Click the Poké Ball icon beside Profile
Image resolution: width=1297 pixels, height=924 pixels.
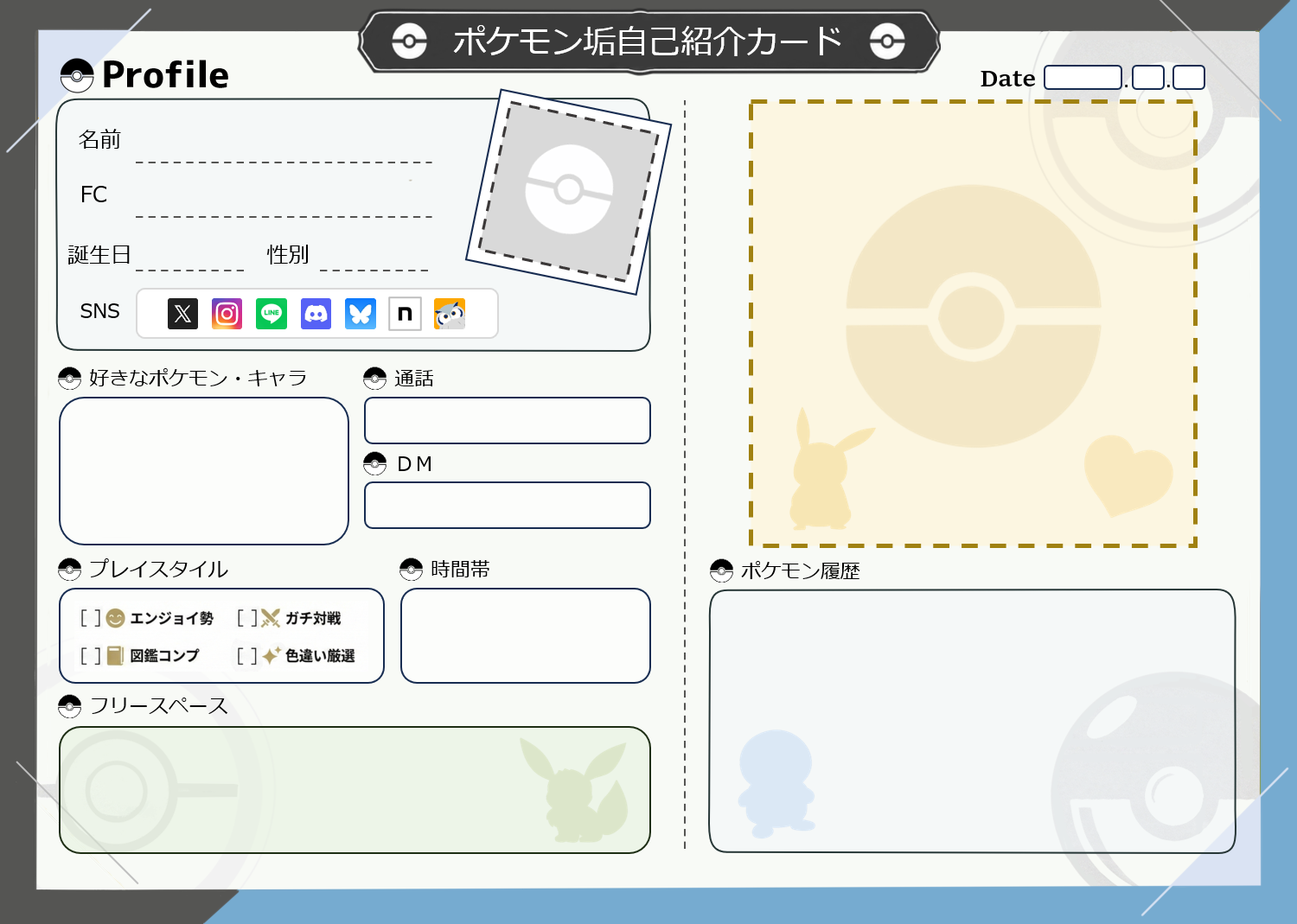click(x=77, y=76)
